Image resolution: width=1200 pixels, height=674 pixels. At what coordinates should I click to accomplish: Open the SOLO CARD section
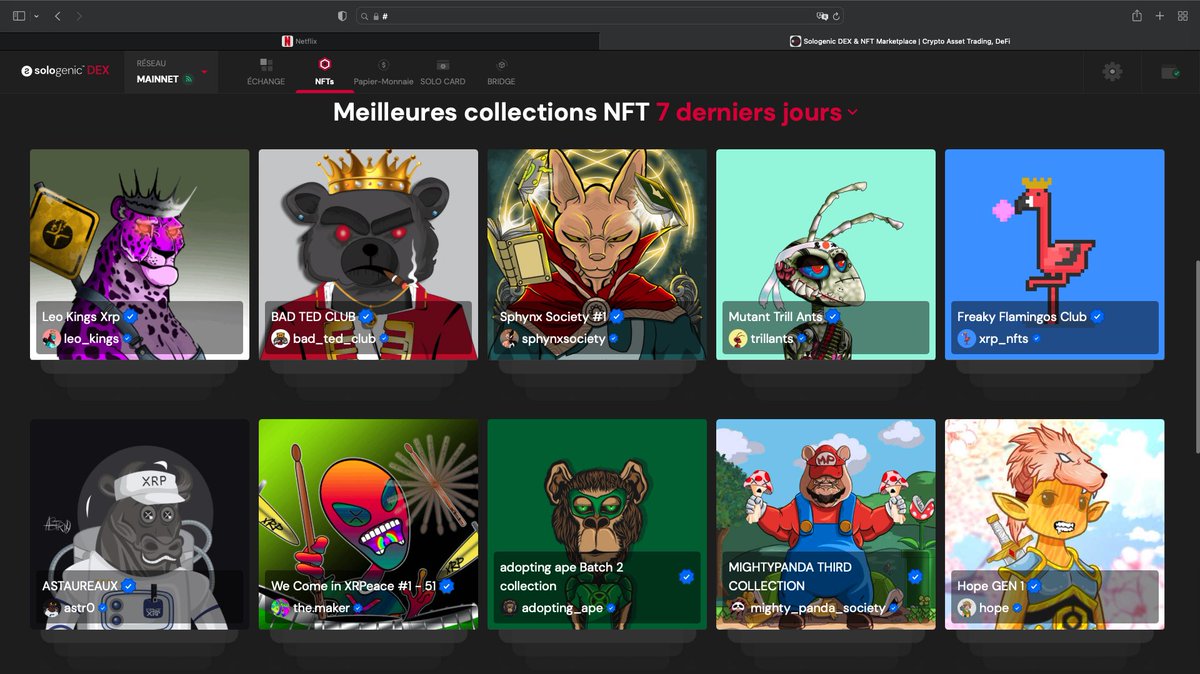click(442, 72)
